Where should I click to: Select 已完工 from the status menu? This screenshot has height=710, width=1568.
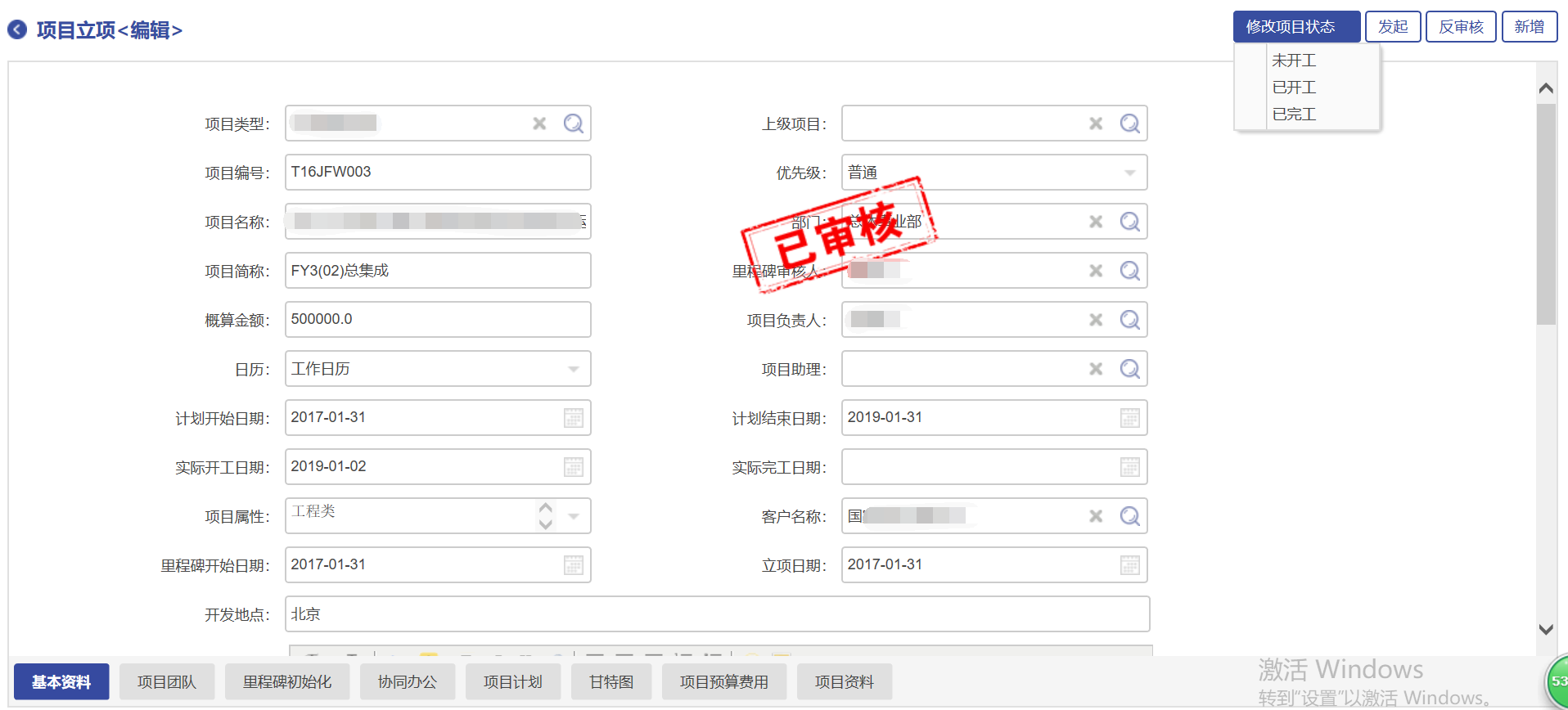(x=1294, y=115)
